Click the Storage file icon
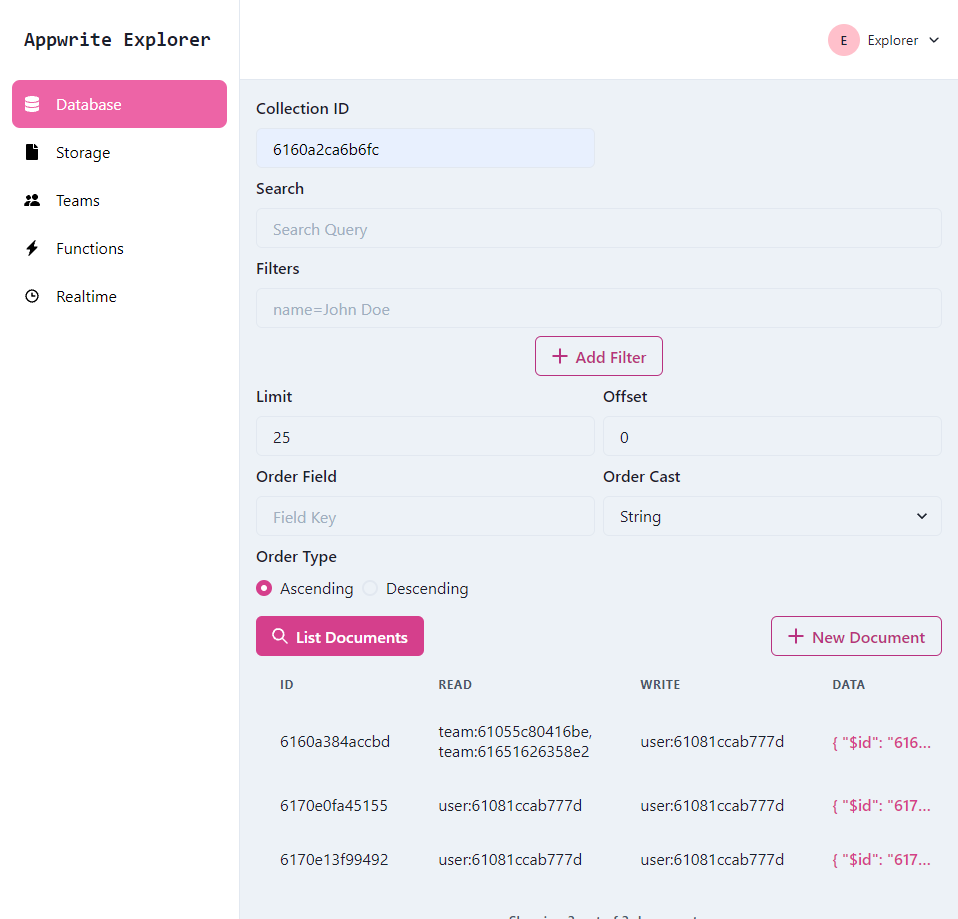This screenshot has height=919, width=958. pos(32,152)
